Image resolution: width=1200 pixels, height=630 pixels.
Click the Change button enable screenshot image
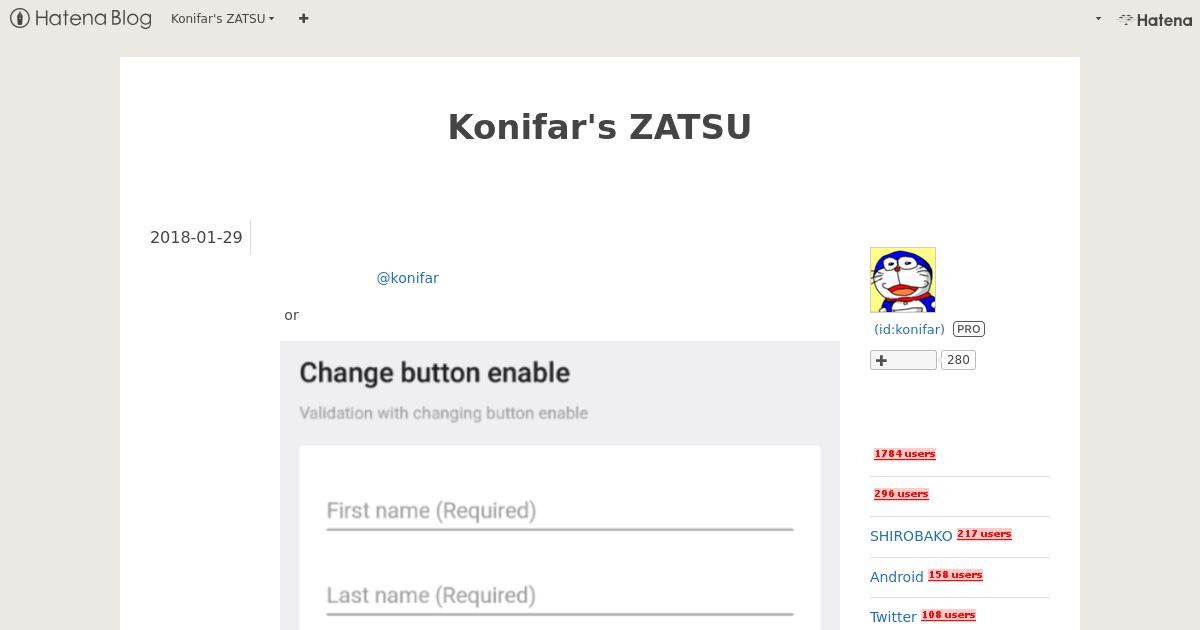click(x=560, y=486)
